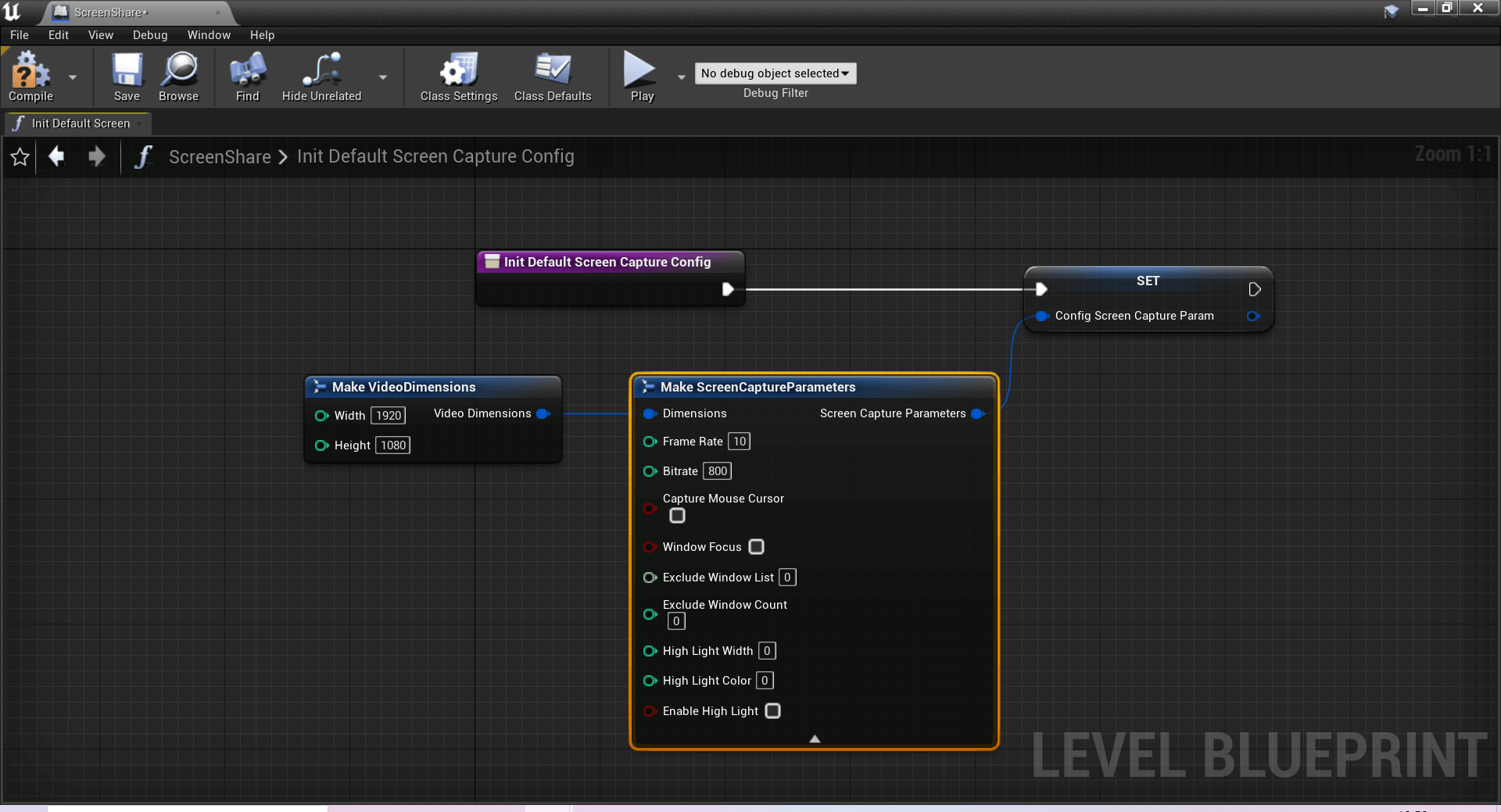Viewport: 1501px width, 812px height.
Task: Click Bitrate input pin
Action: pos(650,471)
